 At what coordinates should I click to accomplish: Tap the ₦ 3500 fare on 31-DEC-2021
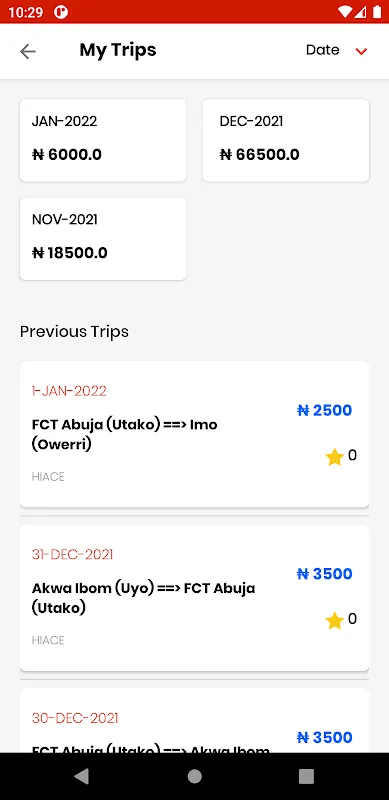pos(325,574)
